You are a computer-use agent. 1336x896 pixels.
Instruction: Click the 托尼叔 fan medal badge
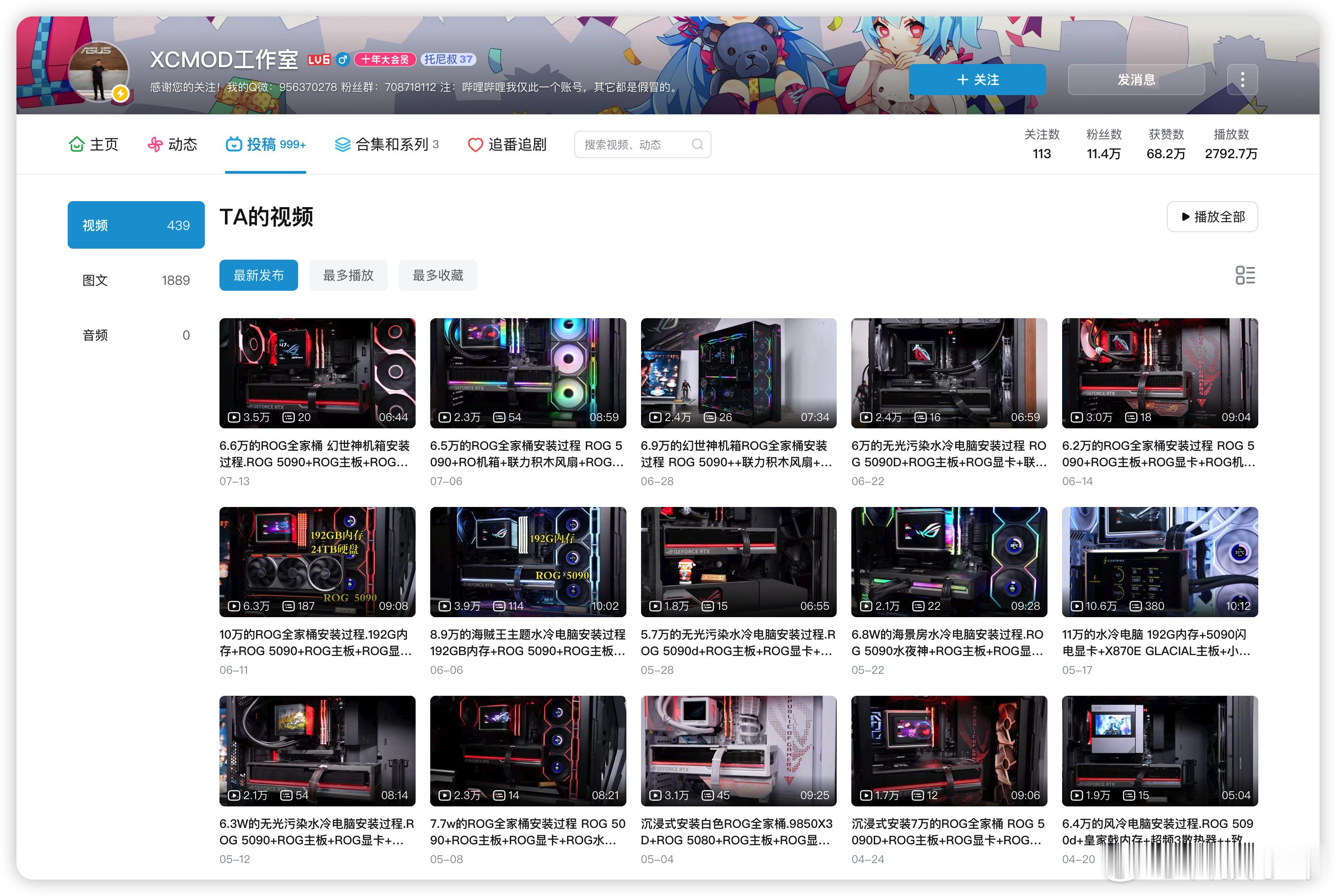click(x=449, y=59)
